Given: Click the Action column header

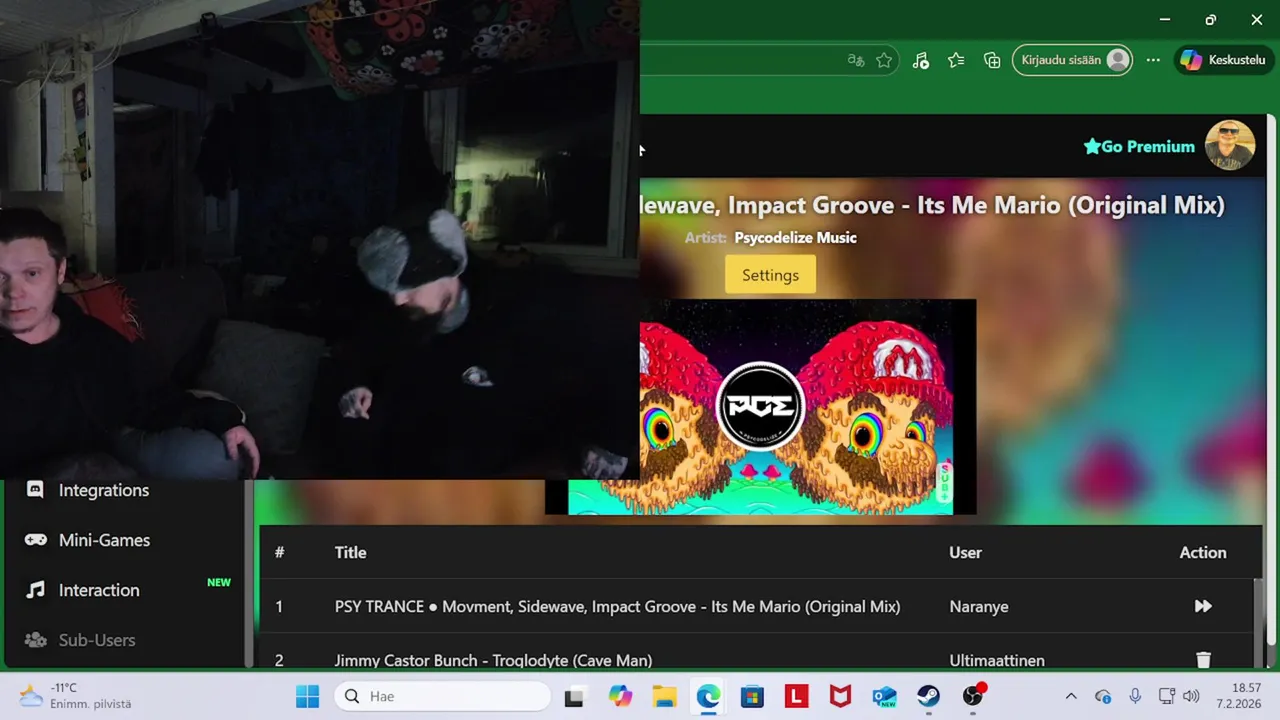Looking at the screenshot, I should (x=1202, y=552).
